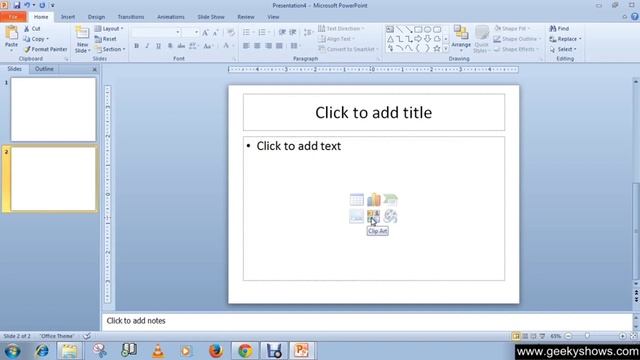The height and width of the screenshot is (360, 640).
Task: Justify the paragraph text
Action: (x=279, y=46)
